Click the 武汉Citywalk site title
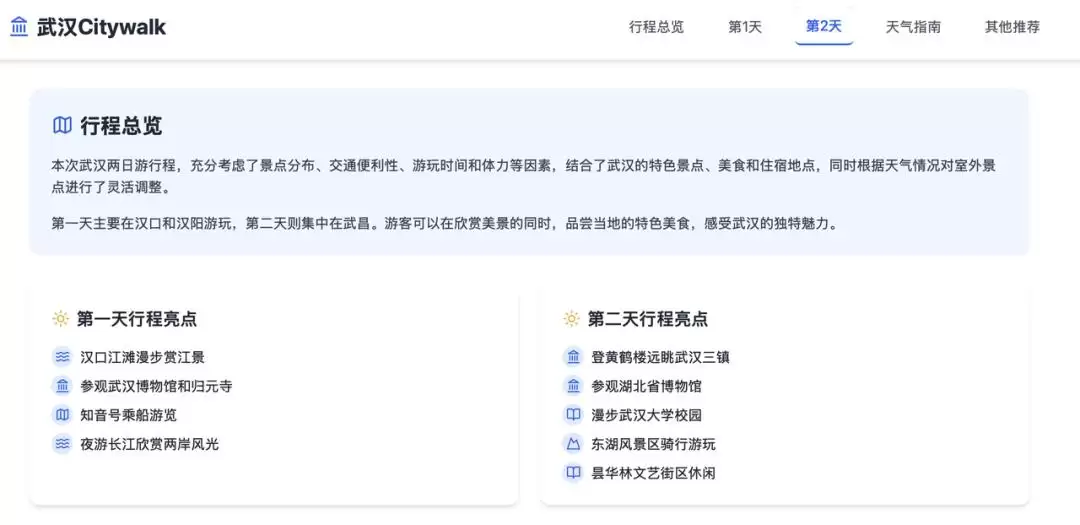Screen dimensions: 1080x525 tap(101, 28)
